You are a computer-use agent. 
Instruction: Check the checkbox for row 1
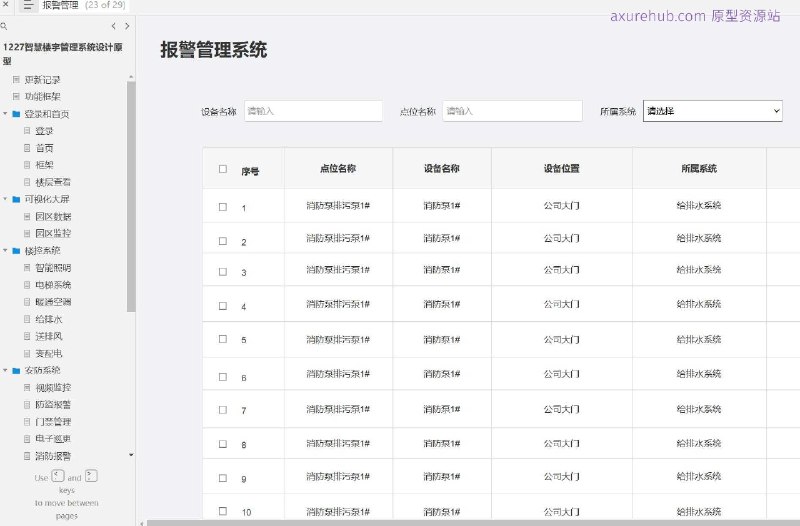click(223, 207)
